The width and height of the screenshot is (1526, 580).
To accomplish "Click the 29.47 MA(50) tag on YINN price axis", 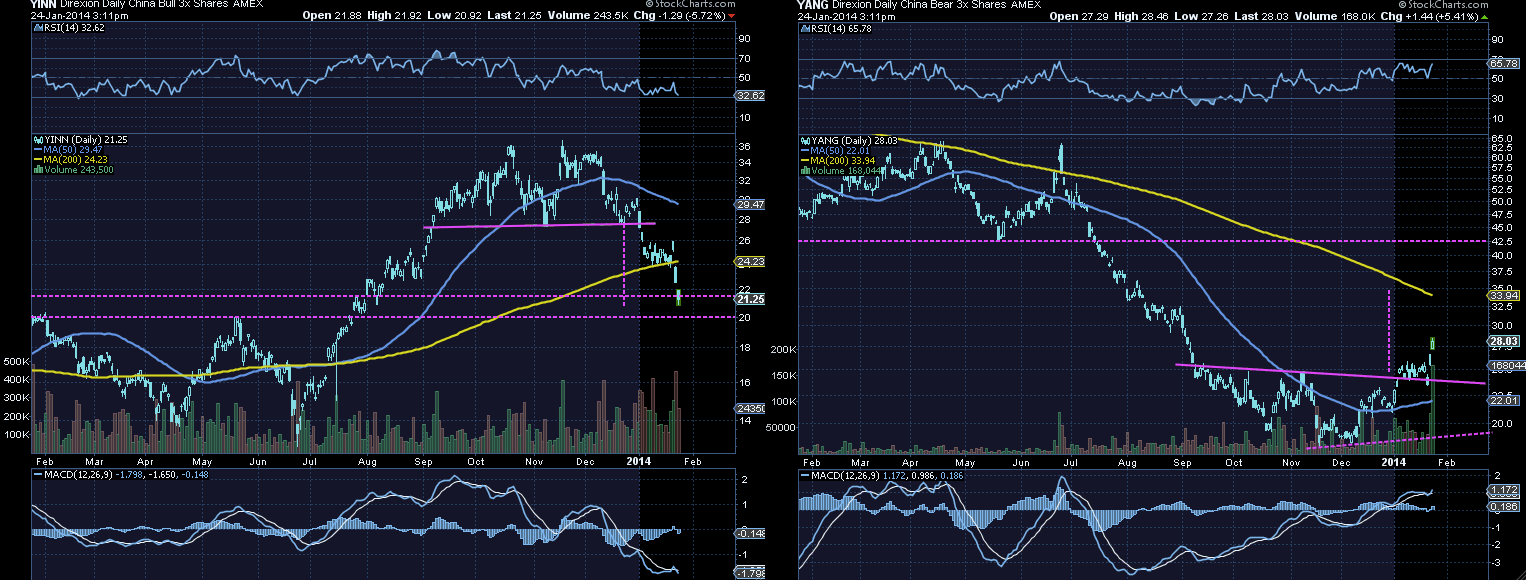I will coord(750,203).
